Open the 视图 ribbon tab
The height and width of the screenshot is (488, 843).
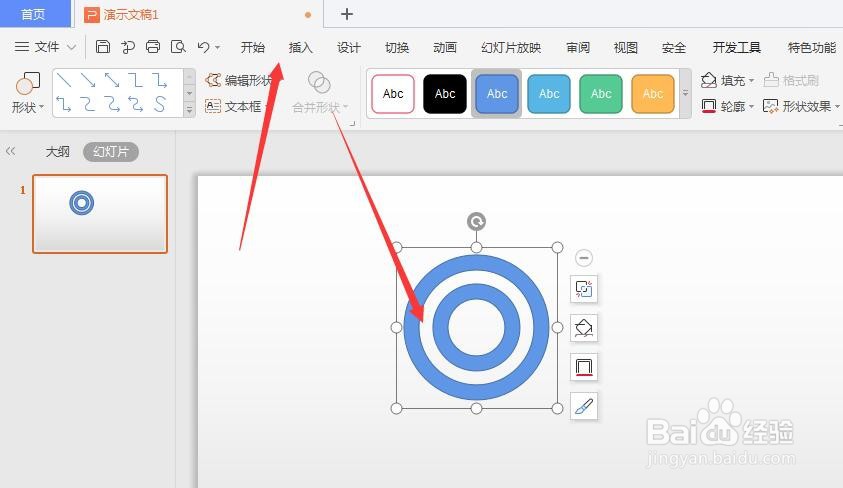[626, 47]
